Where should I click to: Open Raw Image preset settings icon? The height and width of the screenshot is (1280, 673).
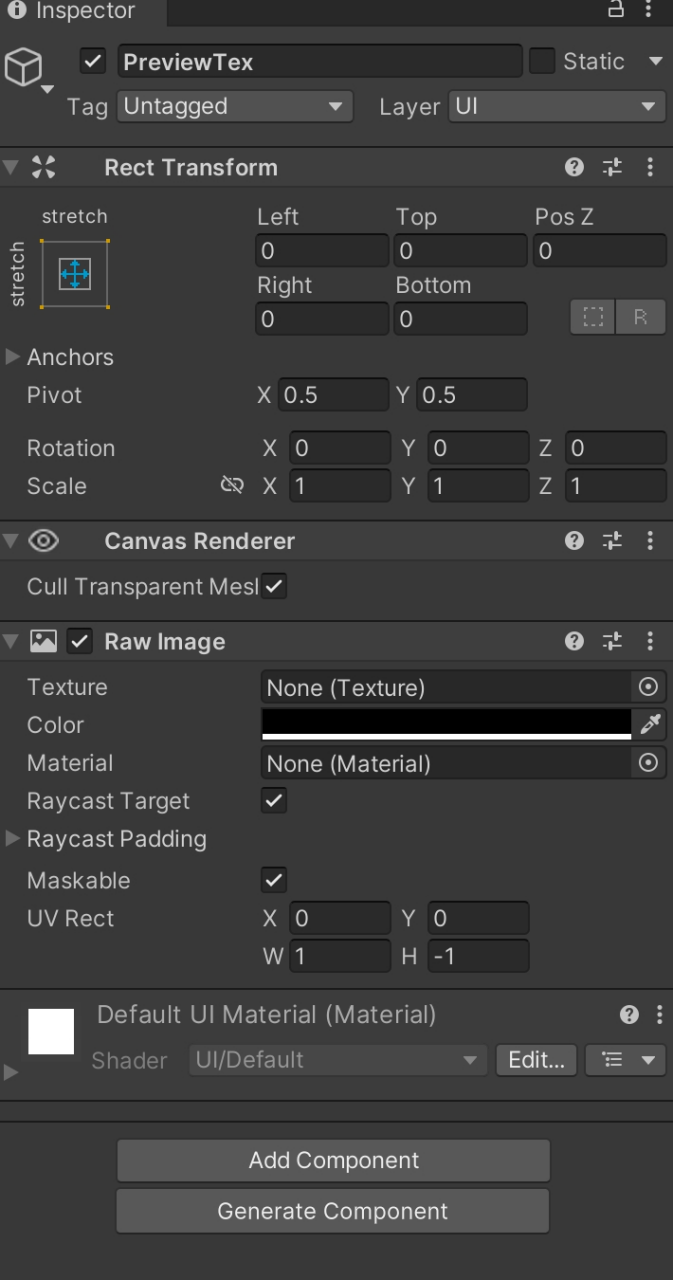pyautogui.click(x=612, y=641)
